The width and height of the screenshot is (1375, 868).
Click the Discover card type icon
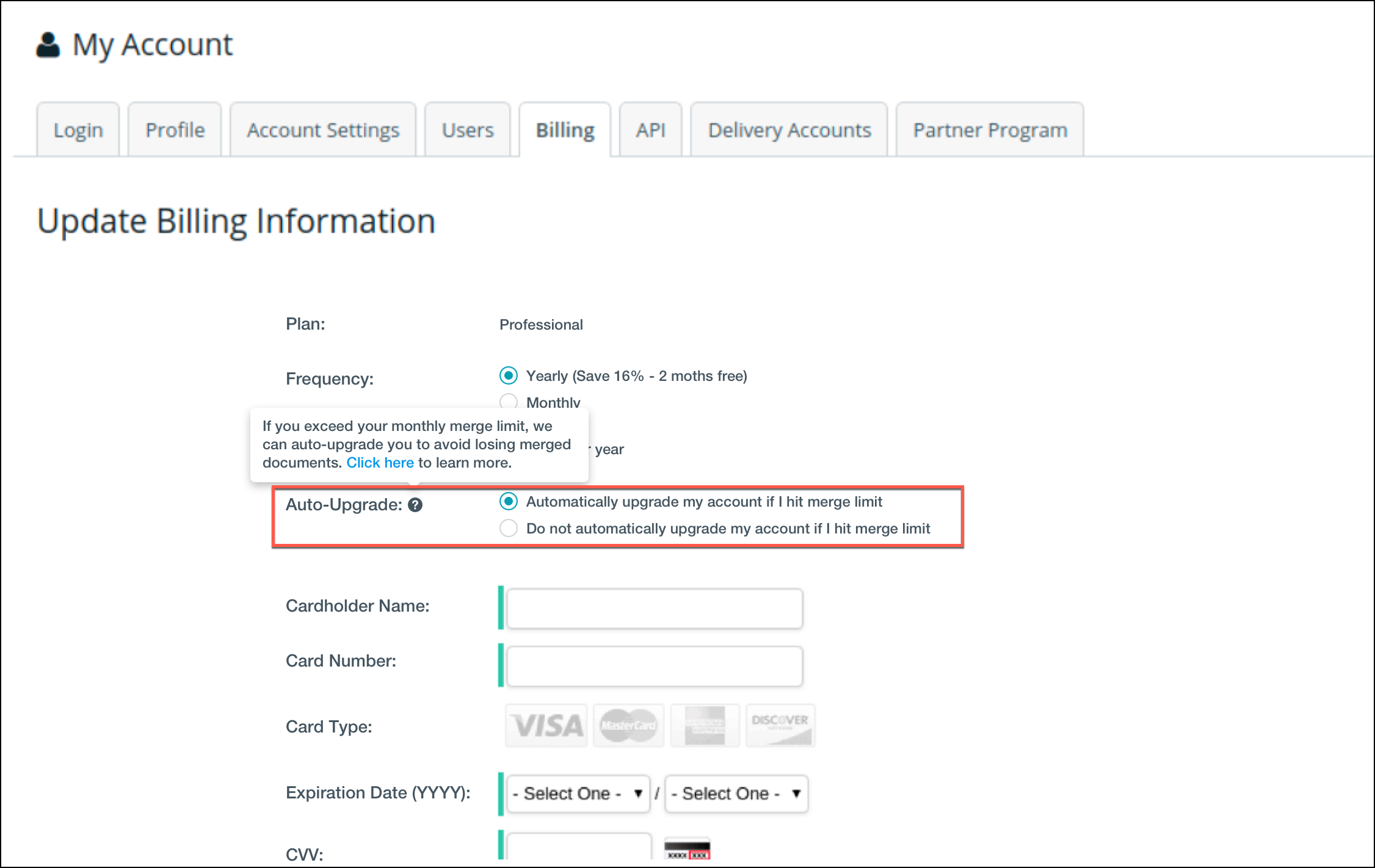point(780,726)
